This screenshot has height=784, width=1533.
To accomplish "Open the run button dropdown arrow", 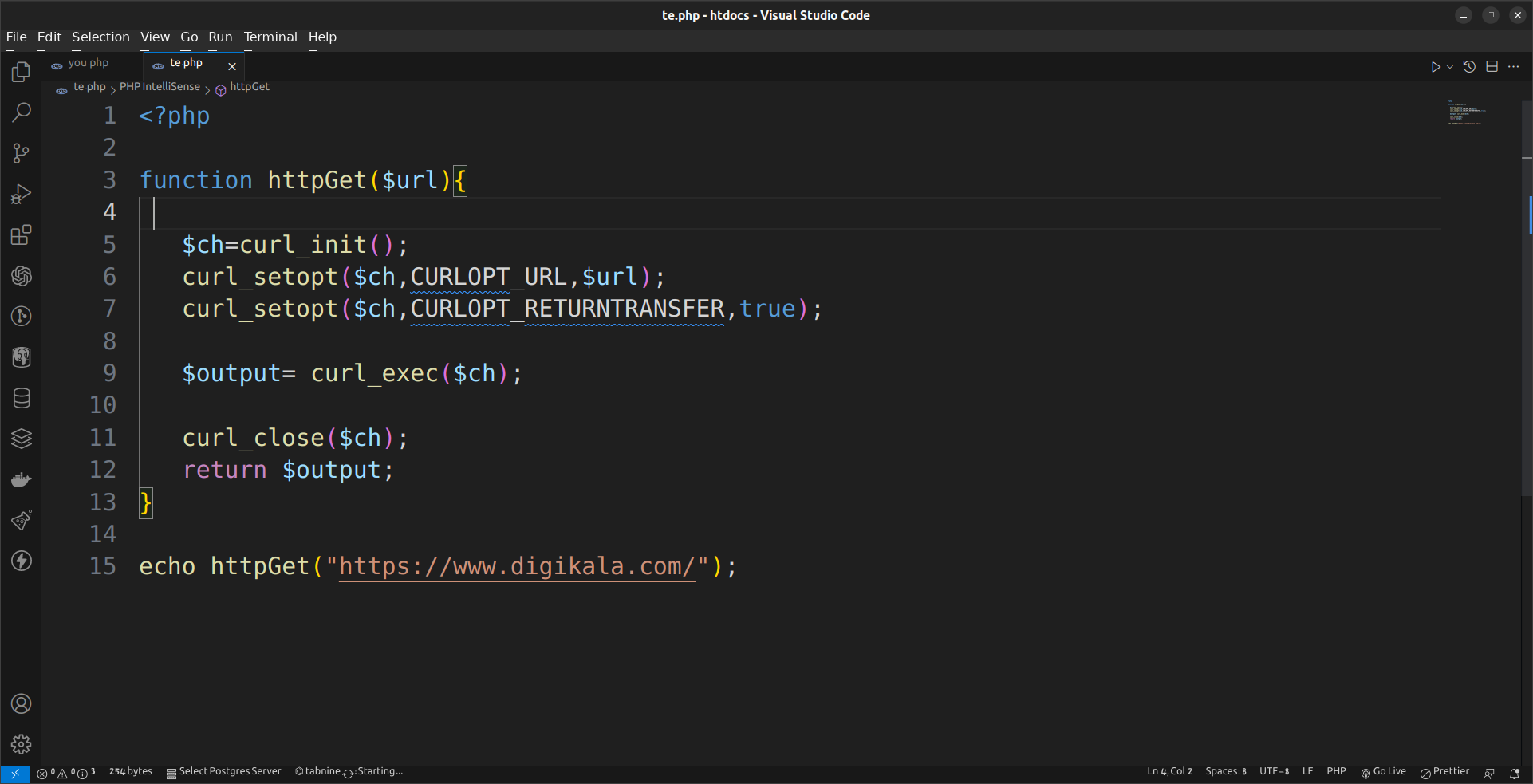I will tap(1450, 67).
